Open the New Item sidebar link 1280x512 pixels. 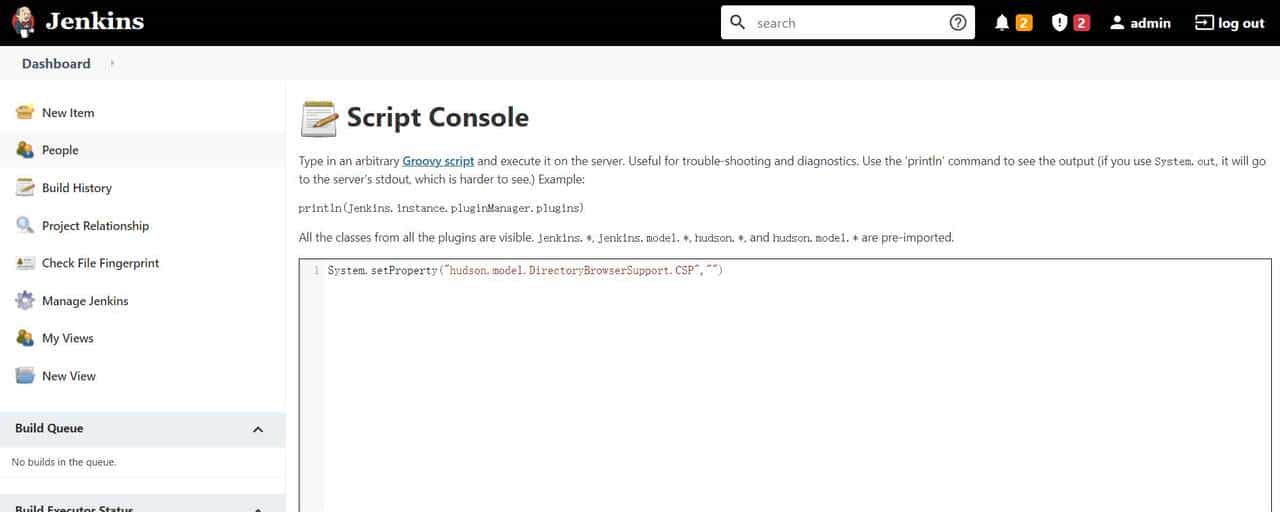click(68, 113)
